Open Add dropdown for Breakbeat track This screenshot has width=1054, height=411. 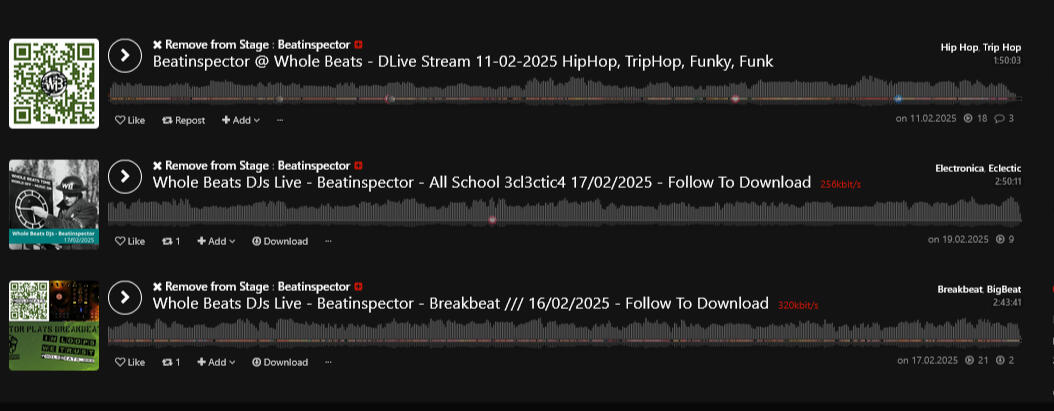point(216,362)
